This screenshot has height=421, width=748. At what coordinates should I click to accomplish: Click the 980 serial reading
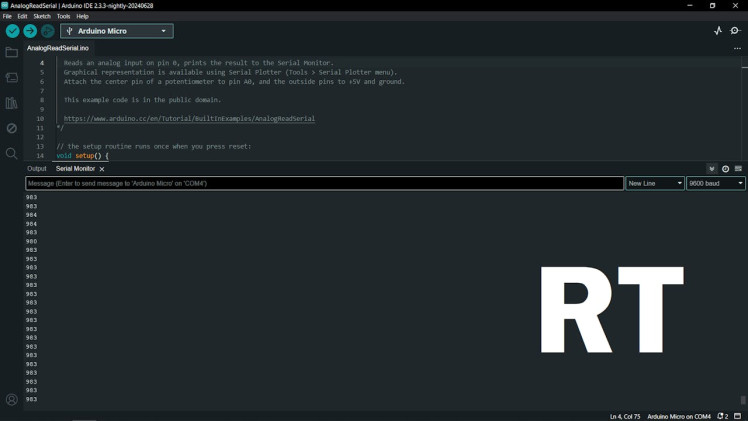[31, 241]
